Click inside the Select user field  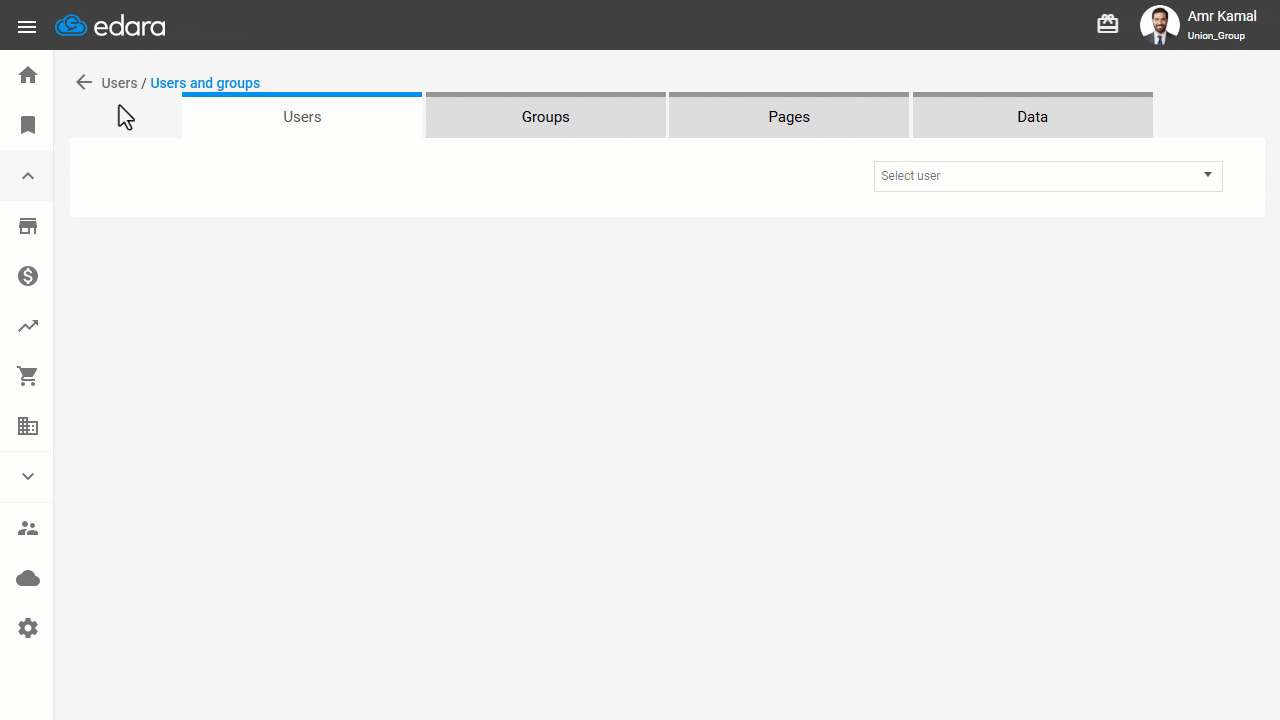coord(1048,176)
